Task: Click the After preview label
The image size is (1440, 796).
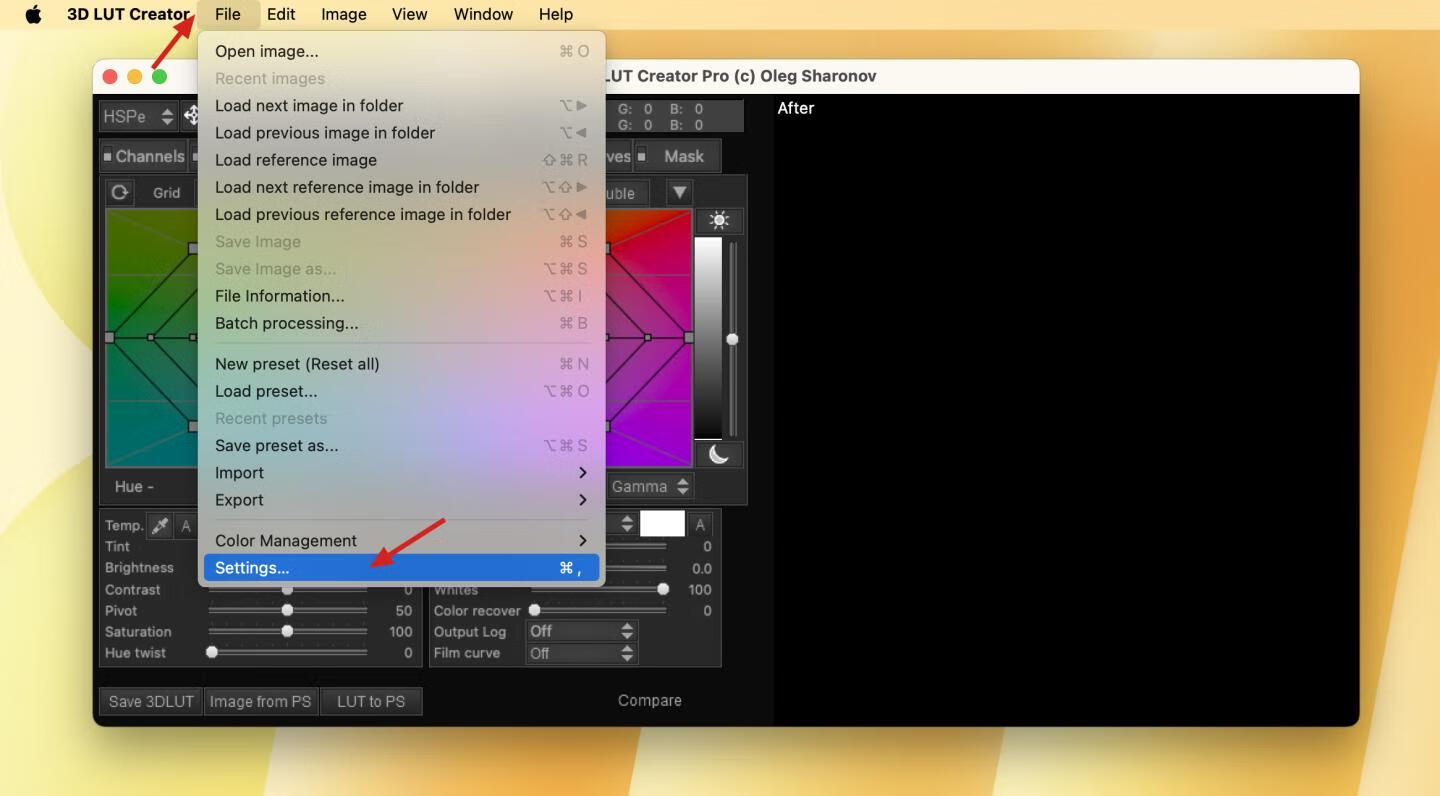Action: tap(796, 108)
